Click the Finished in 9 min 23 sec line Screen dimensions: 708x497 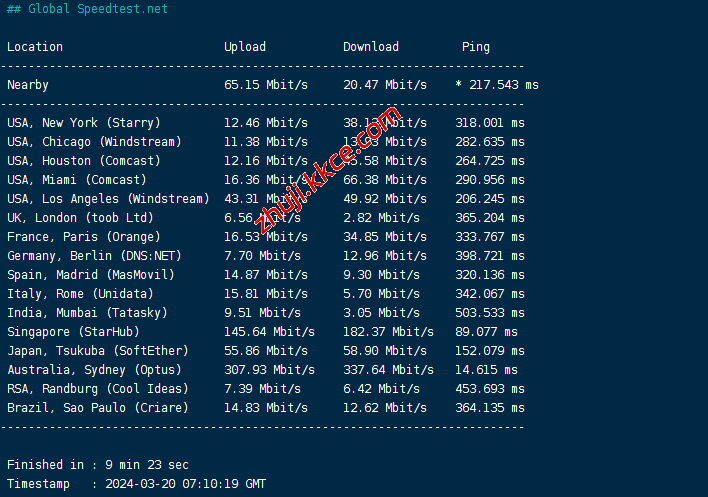[98, 465]
